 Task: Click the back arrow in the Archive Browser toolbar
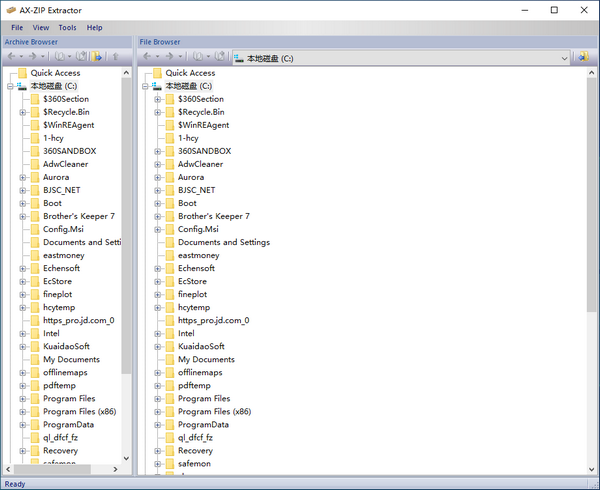point(11,58)
